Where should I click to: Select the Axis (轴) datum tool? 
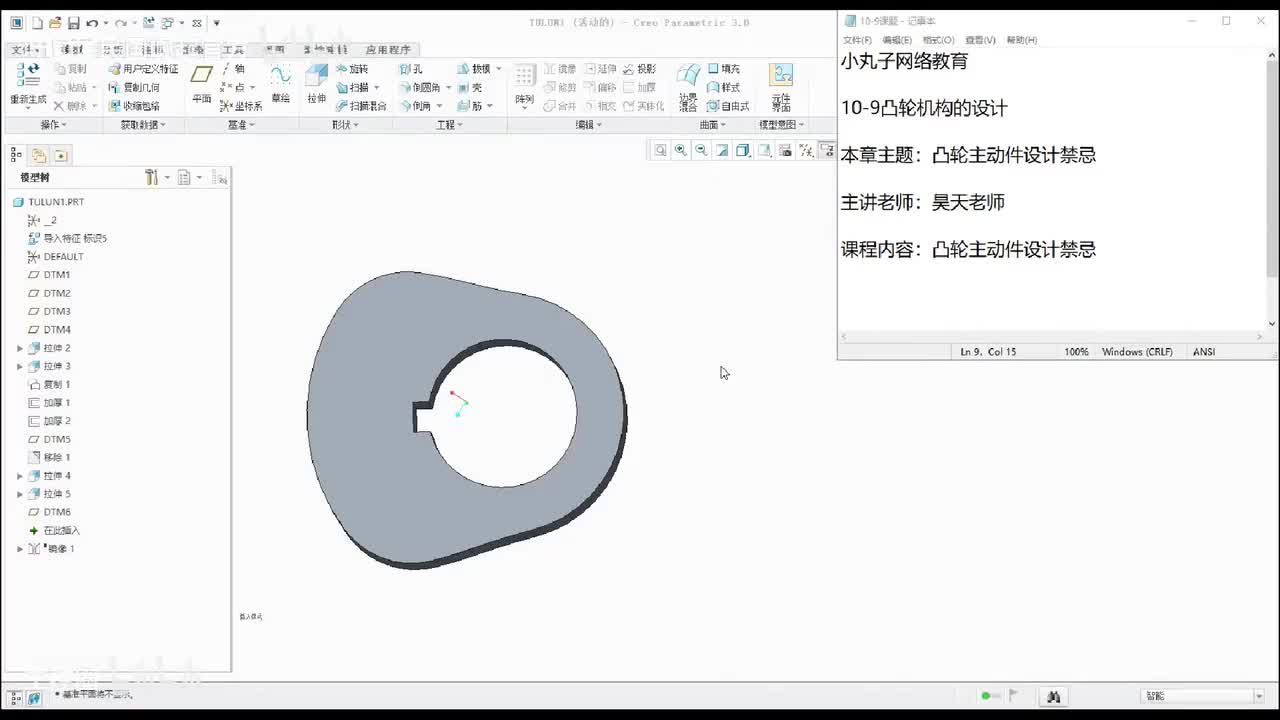(x=233, y=69)
